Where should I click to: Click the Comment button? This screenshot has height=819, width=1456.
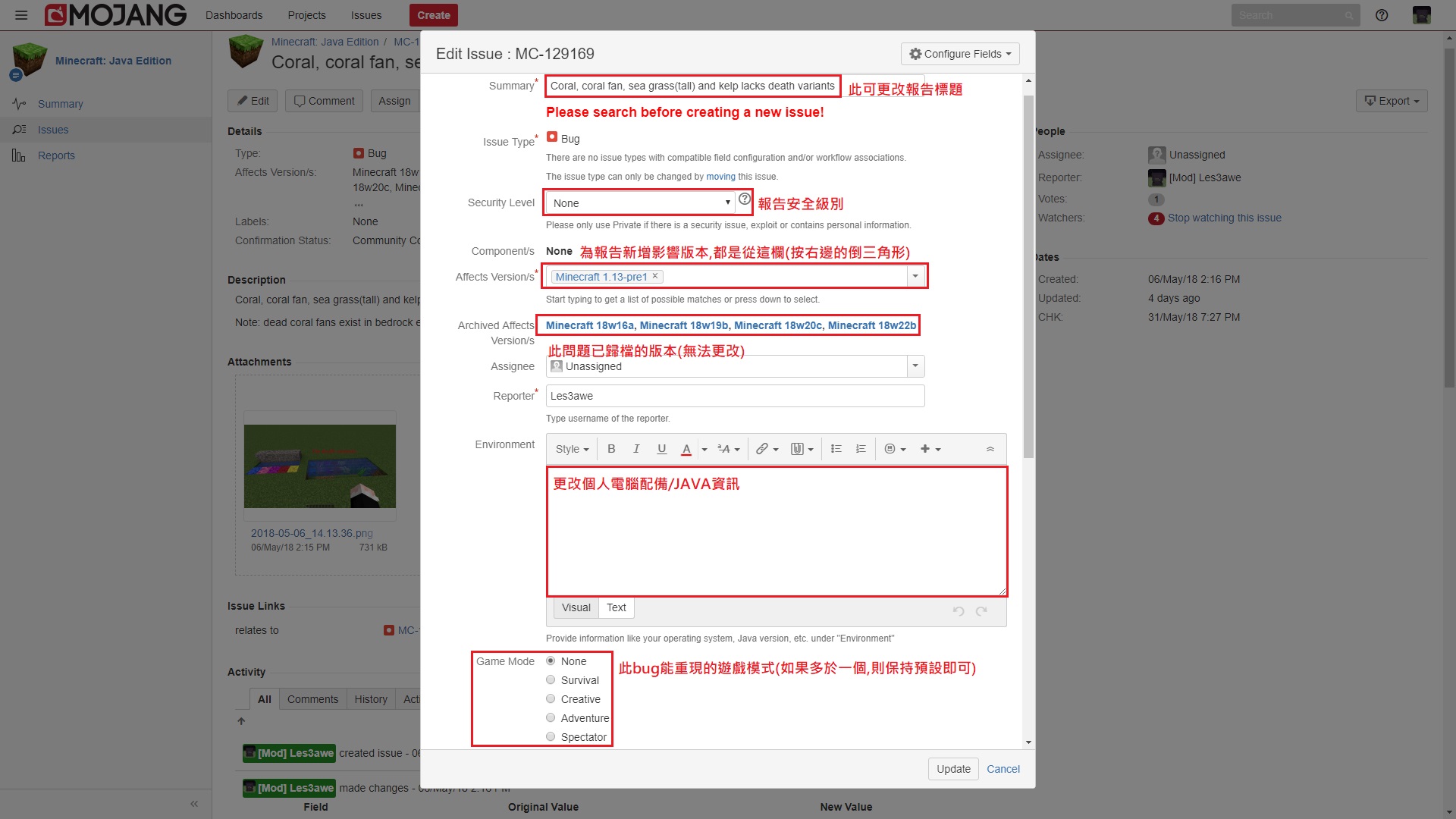click(324, 101)
